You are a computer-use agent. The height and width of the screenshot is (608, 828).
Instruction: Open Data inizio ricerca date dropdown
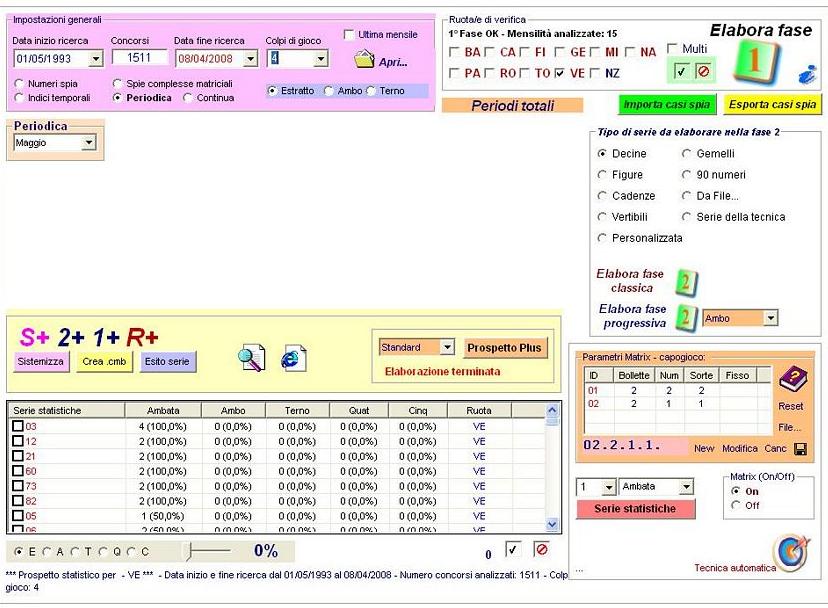[96, 59]
